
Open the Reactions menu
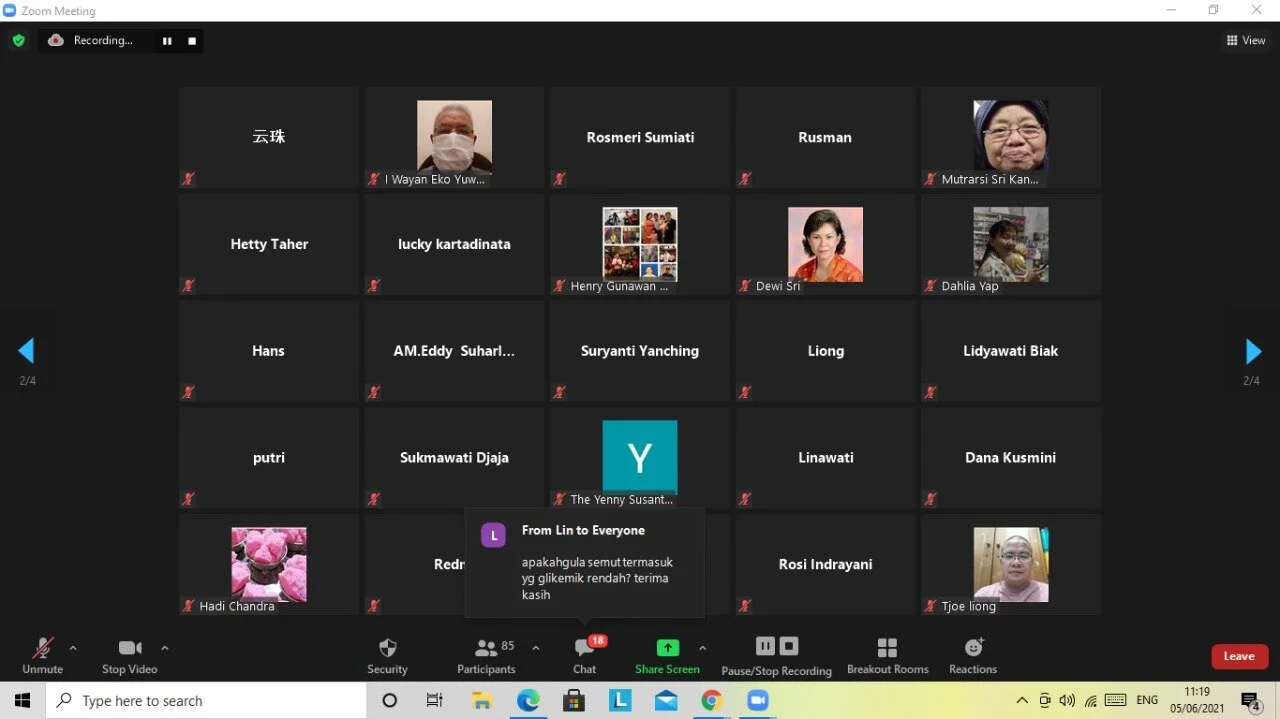coord(973,655)
